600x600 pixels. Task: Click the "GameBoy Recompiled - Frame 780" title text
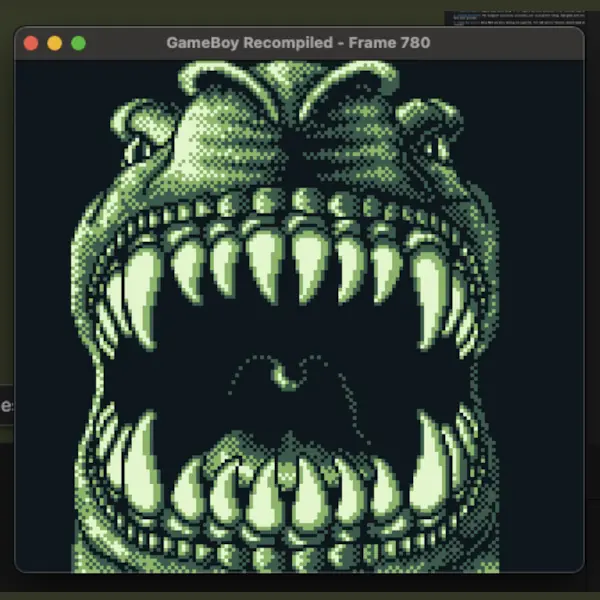click(298, 43)
